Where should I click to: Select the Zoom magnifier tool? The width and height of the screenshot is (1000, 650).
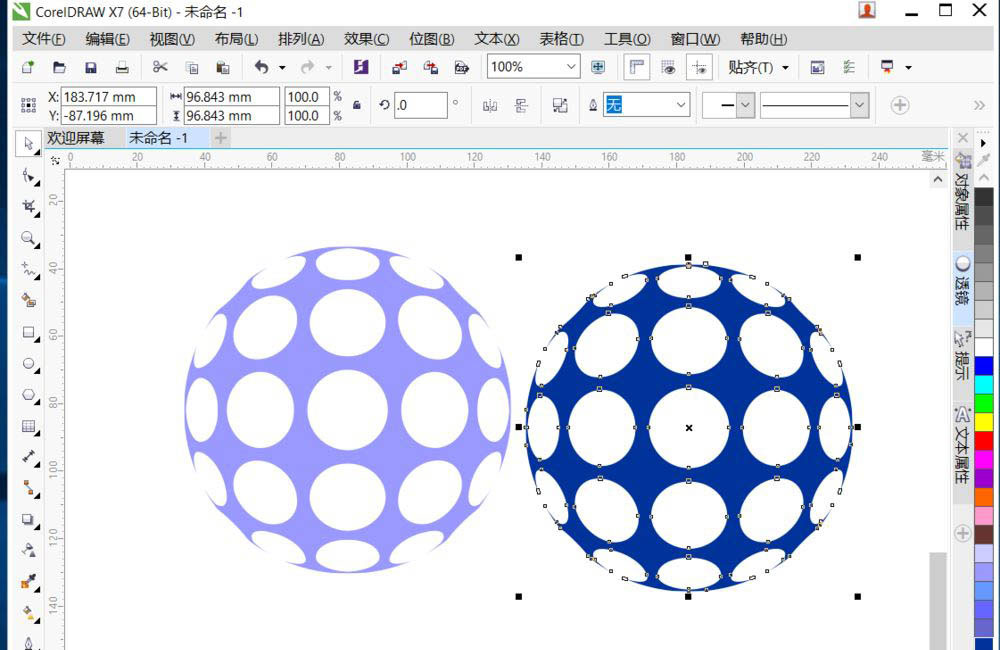[x=28, y=239]
